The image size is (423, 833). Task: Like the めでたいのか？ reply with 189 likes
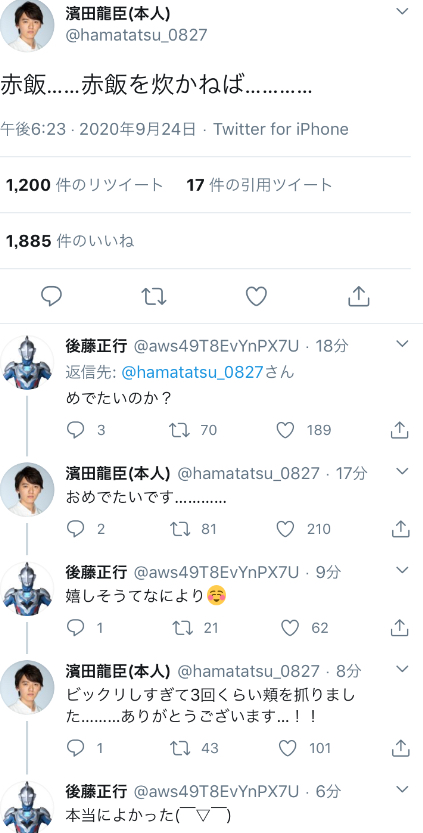point(285,430)
